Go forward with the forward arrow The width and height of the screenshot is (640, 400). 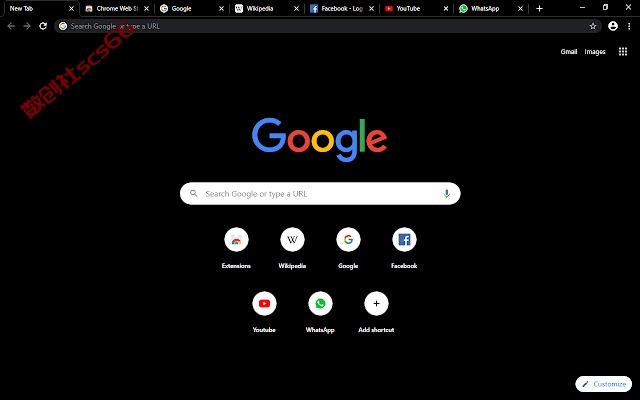(x=27, y=26)
